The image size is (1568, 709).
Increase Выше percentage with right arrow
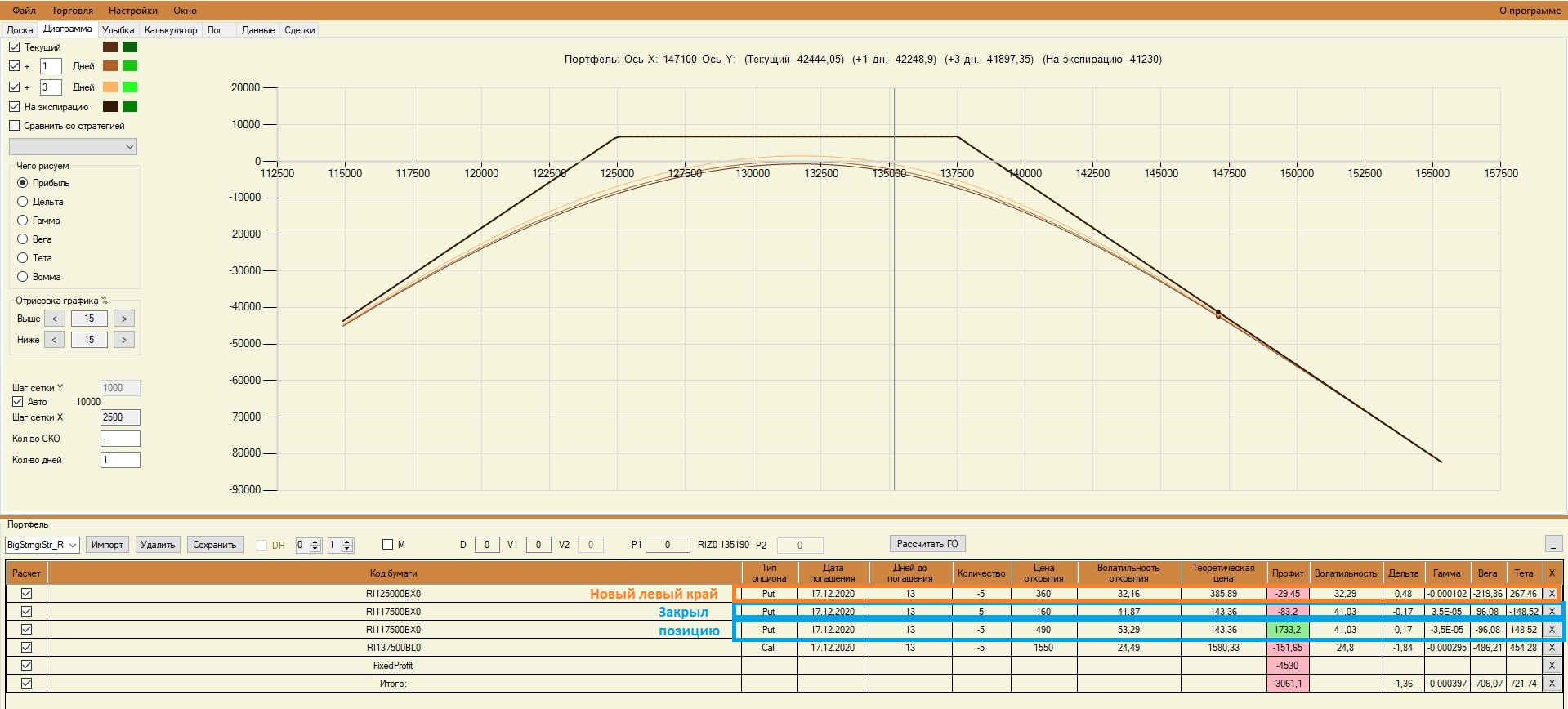pos(124,319)
